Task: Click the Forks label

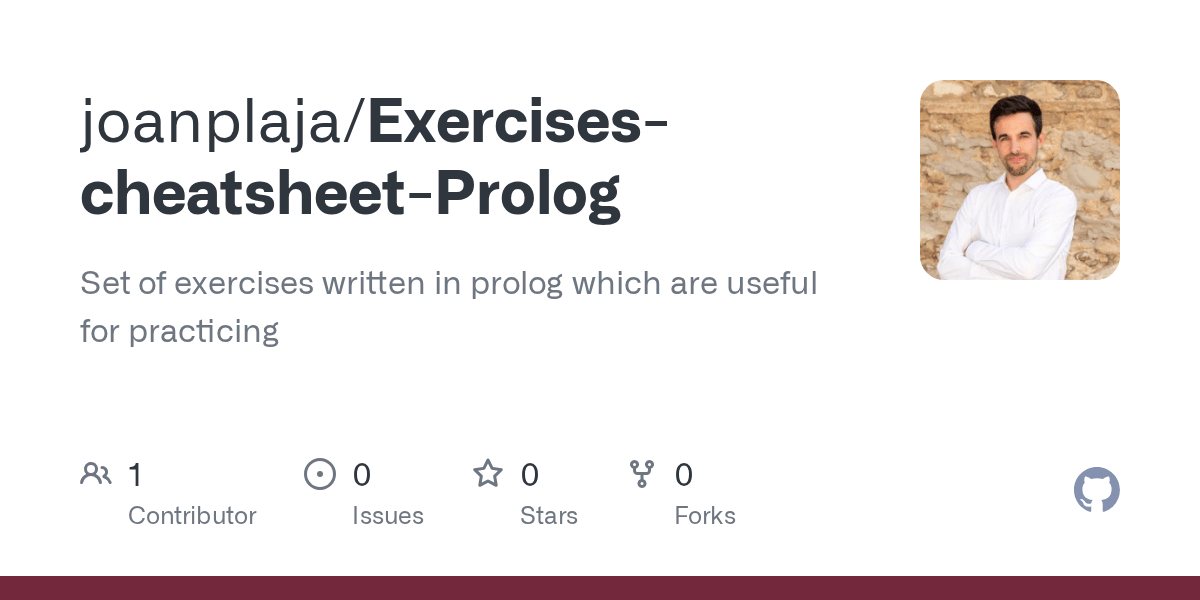Action: 705,516
